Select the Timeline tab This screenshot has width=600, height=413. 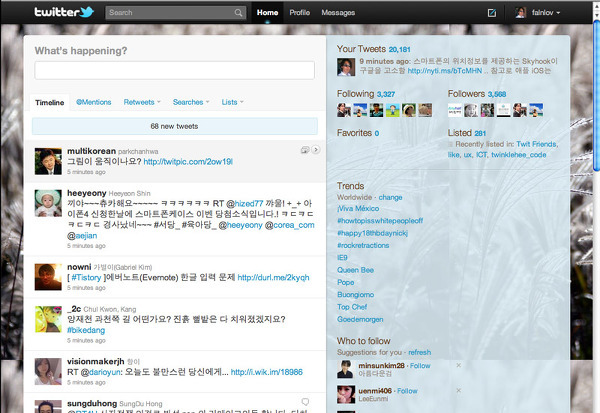[x=49, y=103]
